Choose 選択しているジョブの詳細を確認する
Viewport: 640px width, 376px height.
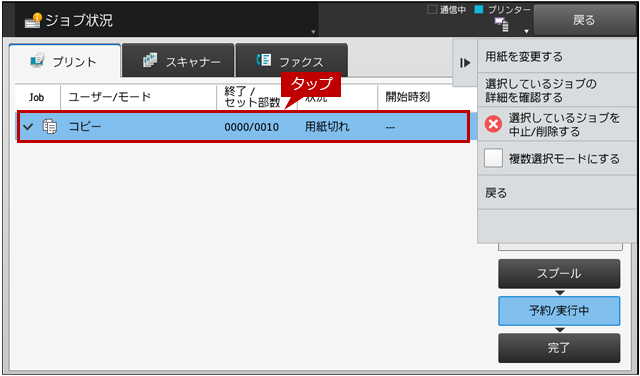(557, 91)
